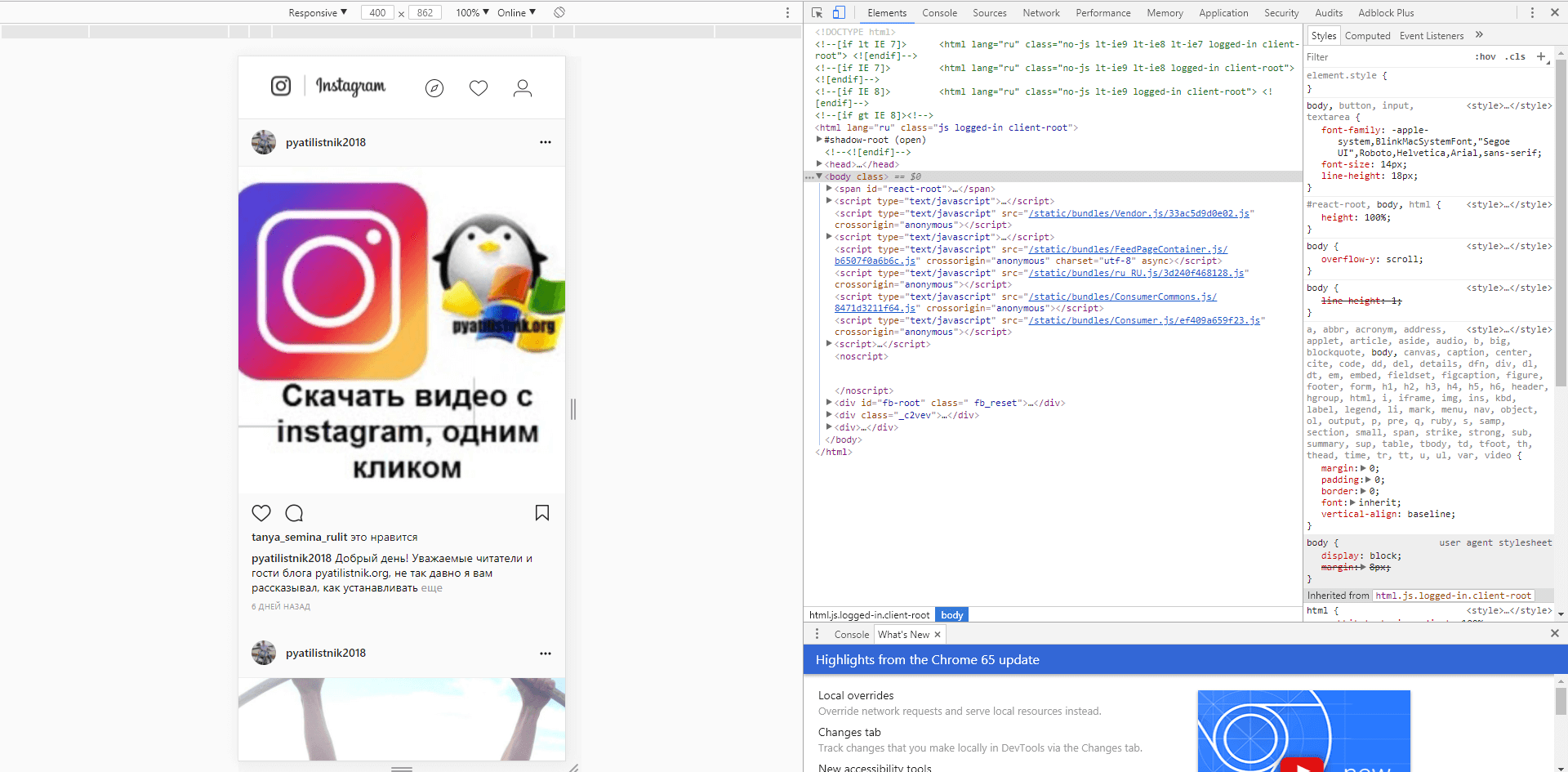This screenshot has width=1568, height=772.
Task: Expand the margin property in Styles
Action: 1363,468
